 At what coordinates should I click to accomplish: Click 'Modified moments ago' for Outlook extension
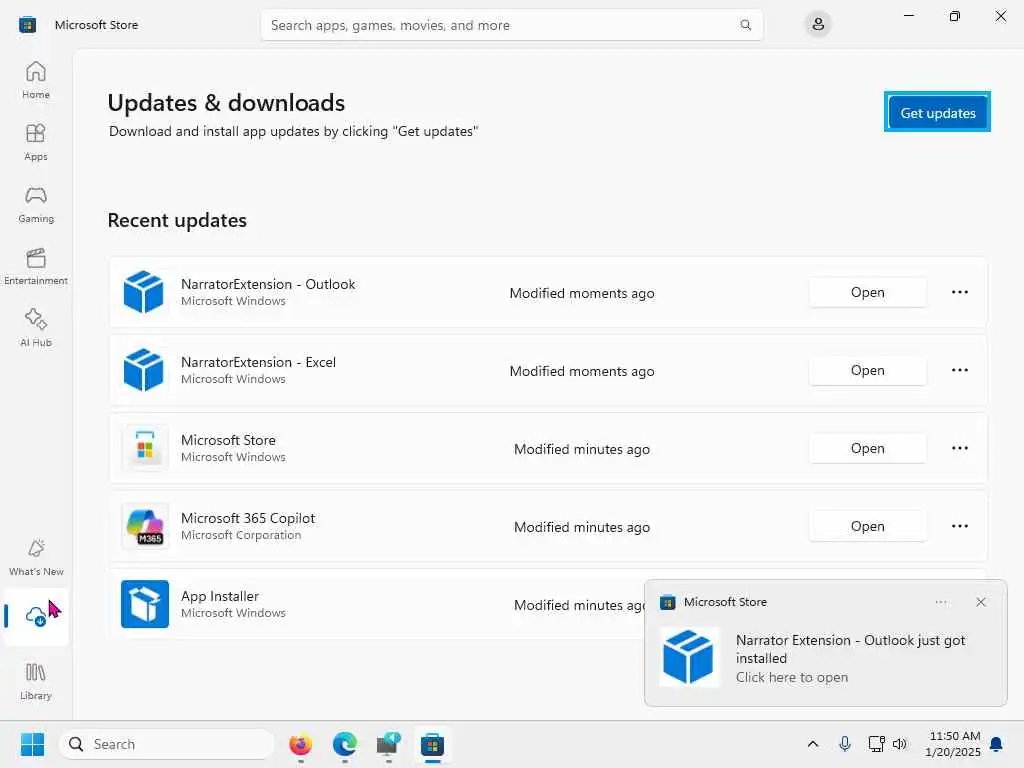pos(581,293)
